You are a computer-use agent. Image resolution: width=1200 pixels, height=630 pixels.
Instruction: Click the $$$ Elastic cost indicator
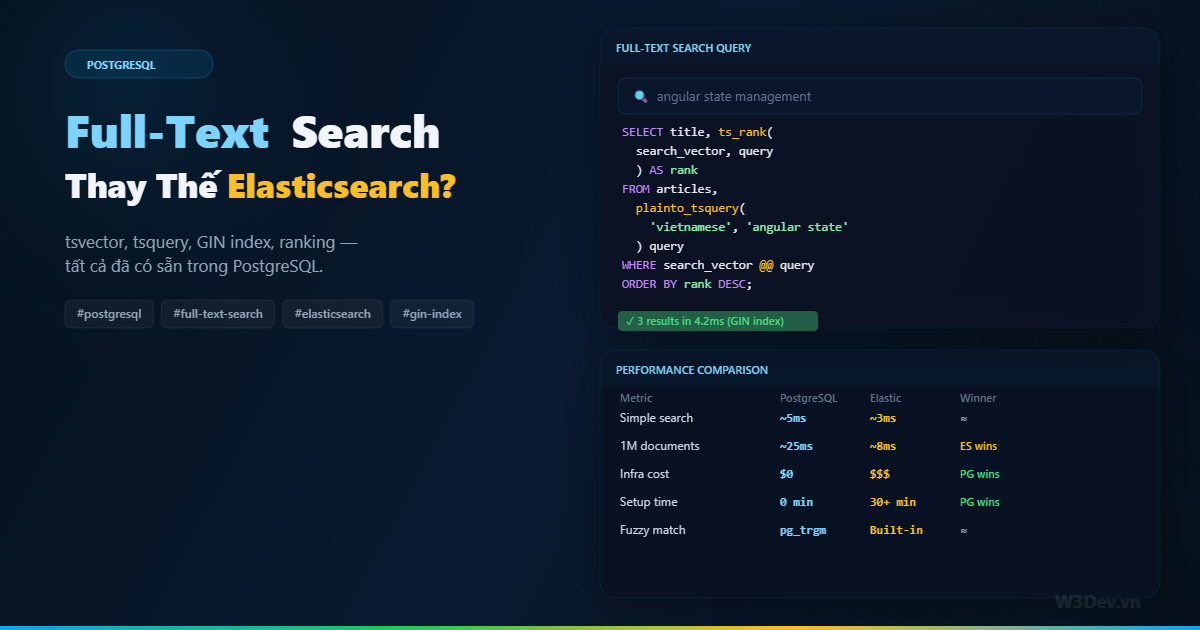coord(882,473)
